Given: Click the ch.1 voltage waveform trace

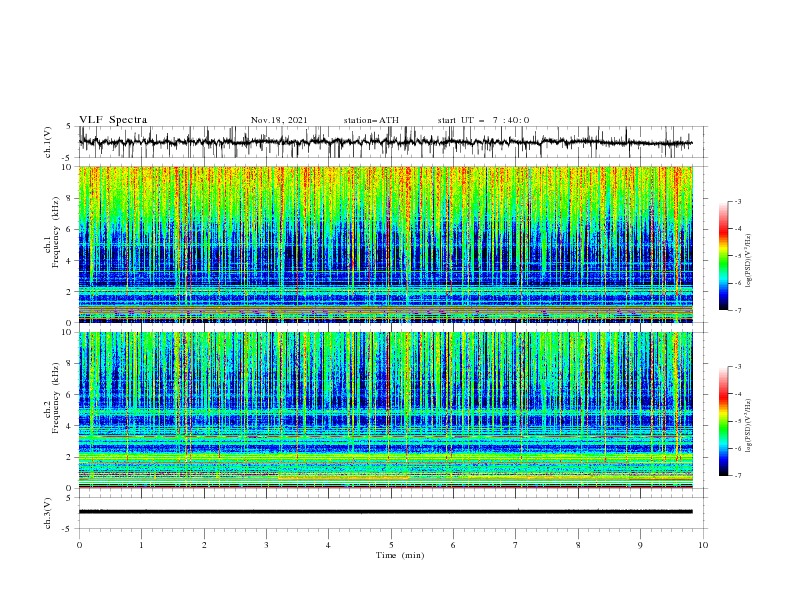Looking at the screenshot, I should [385, 142].
